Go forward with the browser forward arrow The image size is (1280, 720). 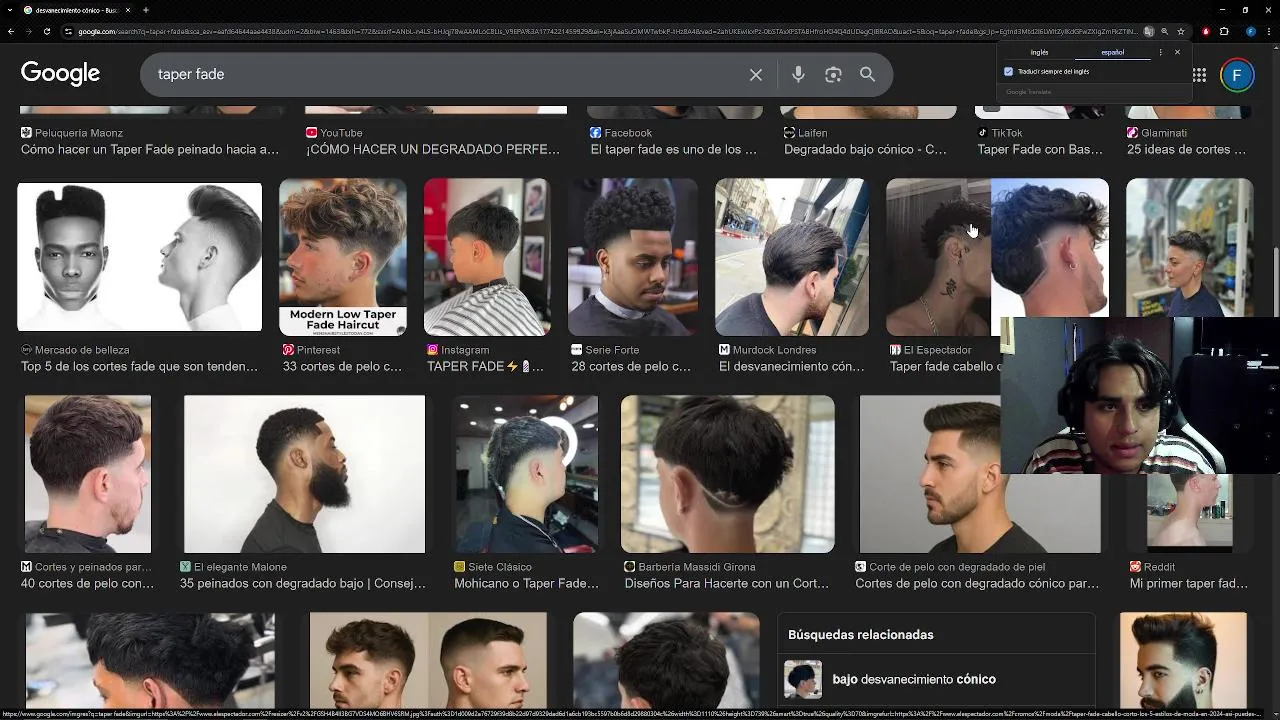click(29, 31)
